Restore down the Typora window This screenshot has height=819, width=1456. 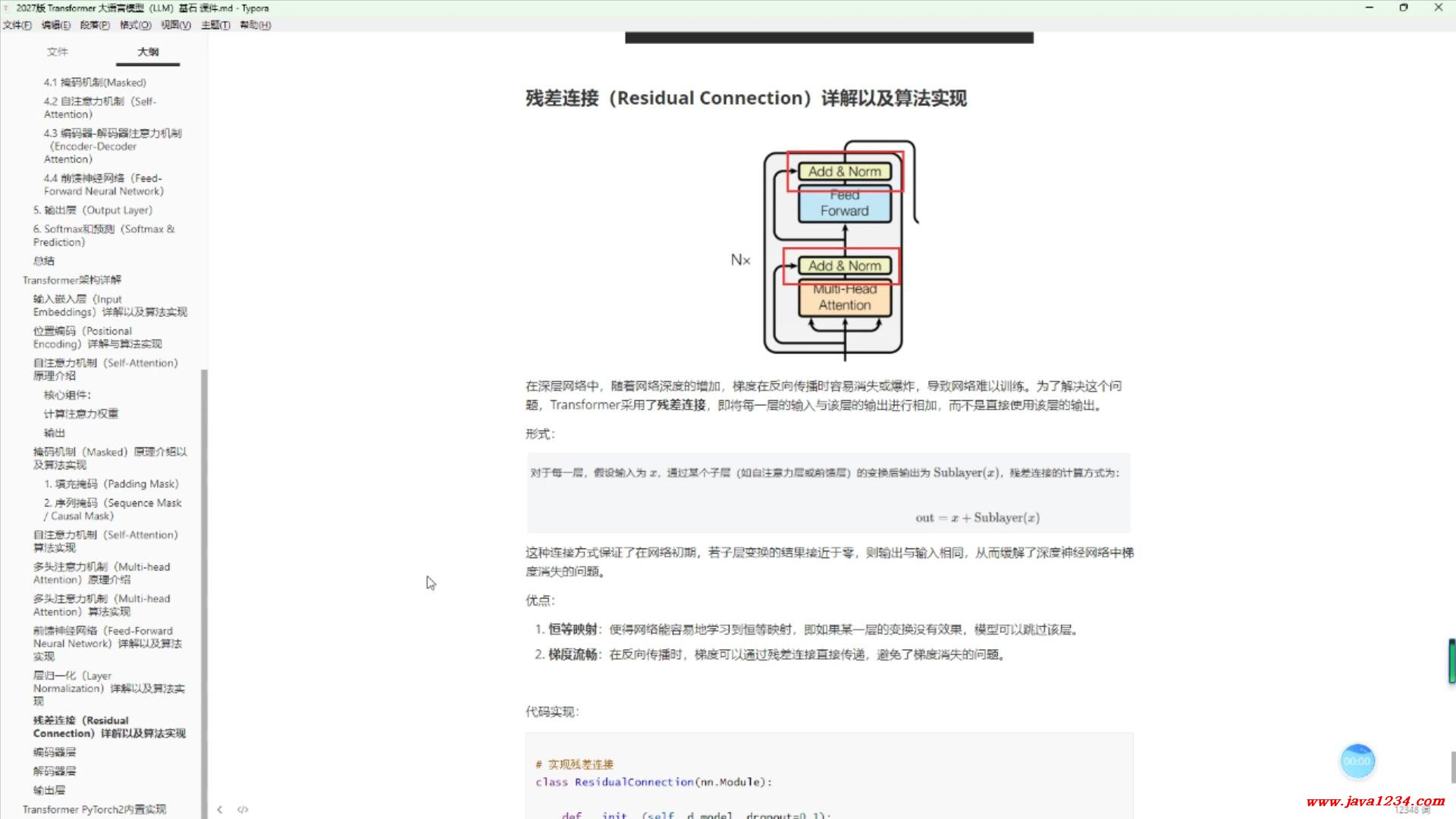coord(1404,8)
